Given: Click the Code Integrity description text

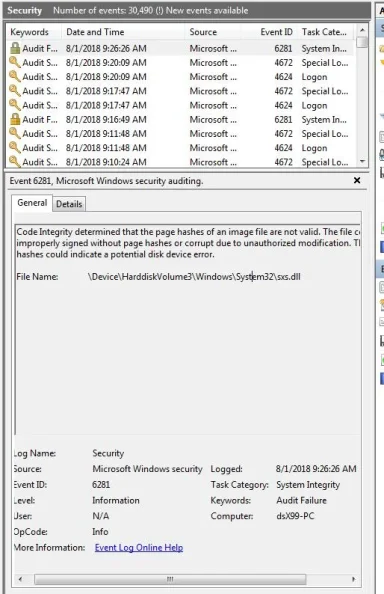Looking at the screenshot, I should (188, 243).
